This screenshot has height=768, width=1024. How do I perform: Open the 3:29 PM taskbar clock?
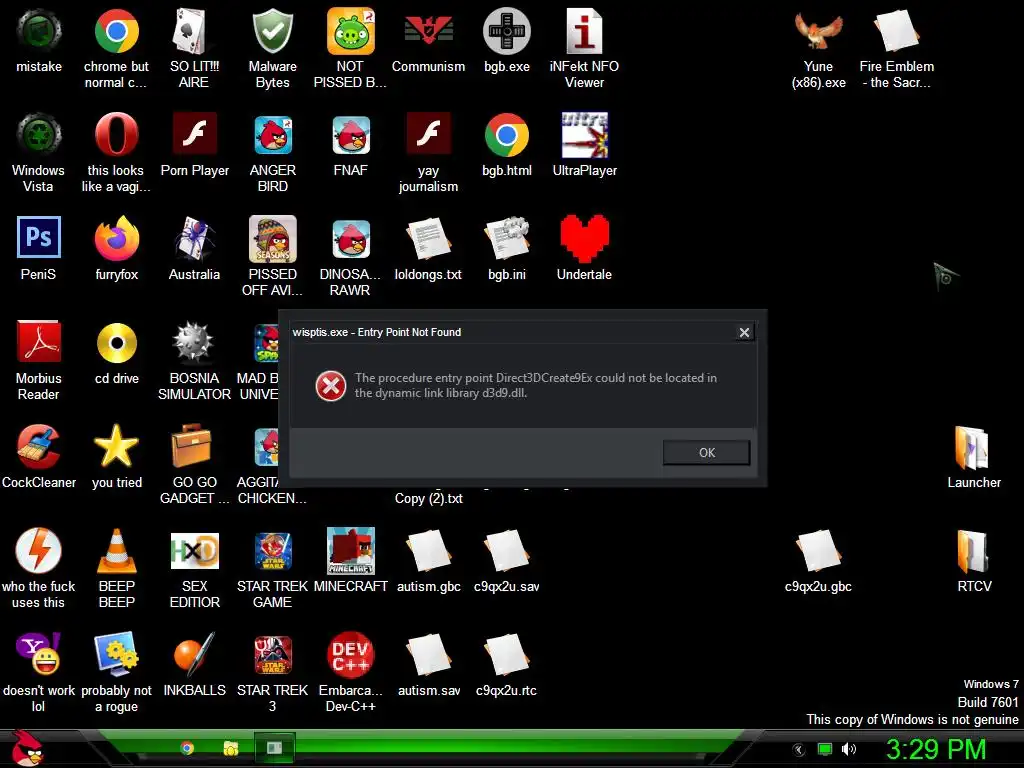[935, 749]
